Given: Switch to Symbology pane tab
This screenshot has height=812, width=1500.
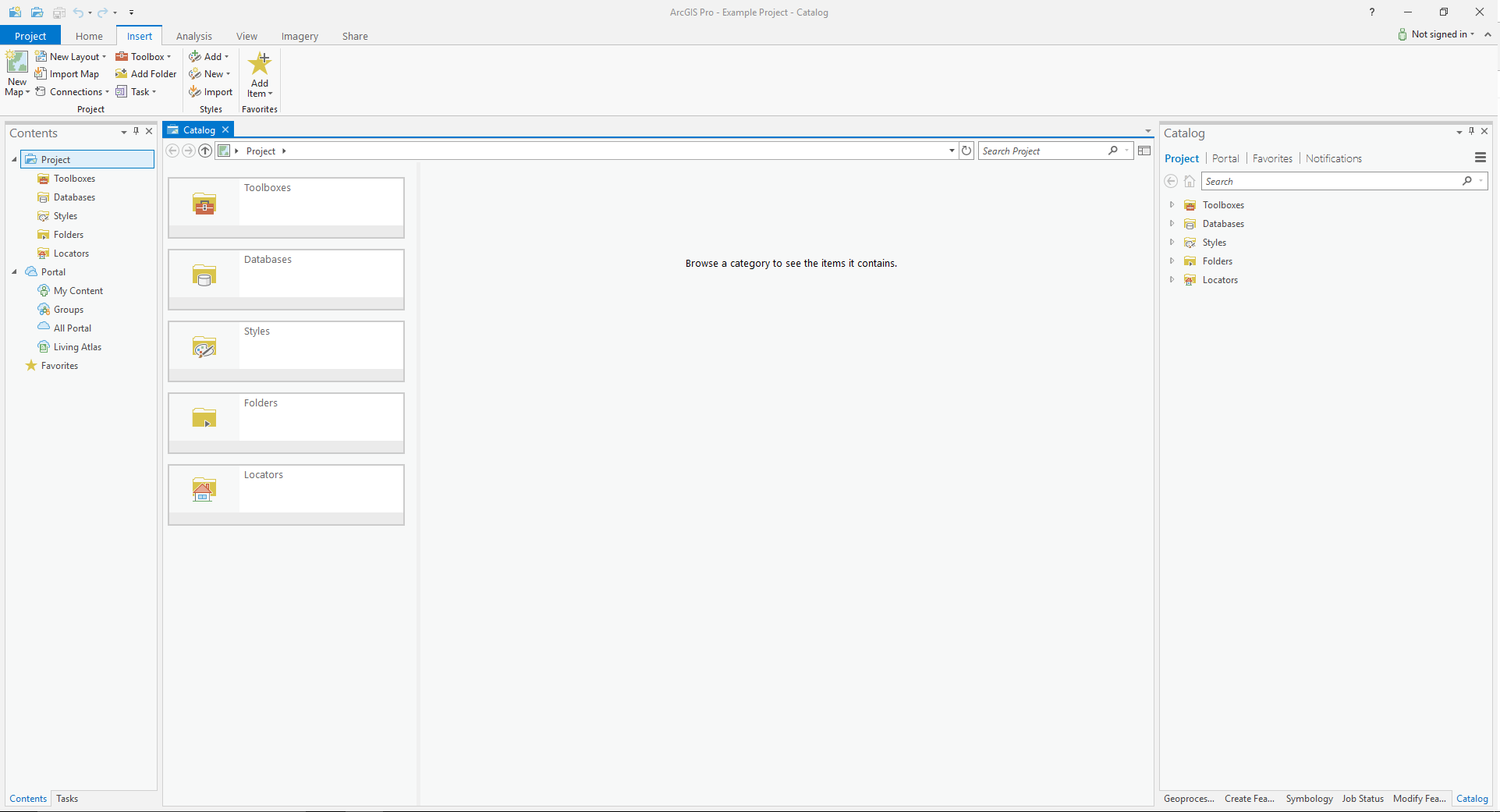Looking at the screenshot, I should tap(1309, 799).
